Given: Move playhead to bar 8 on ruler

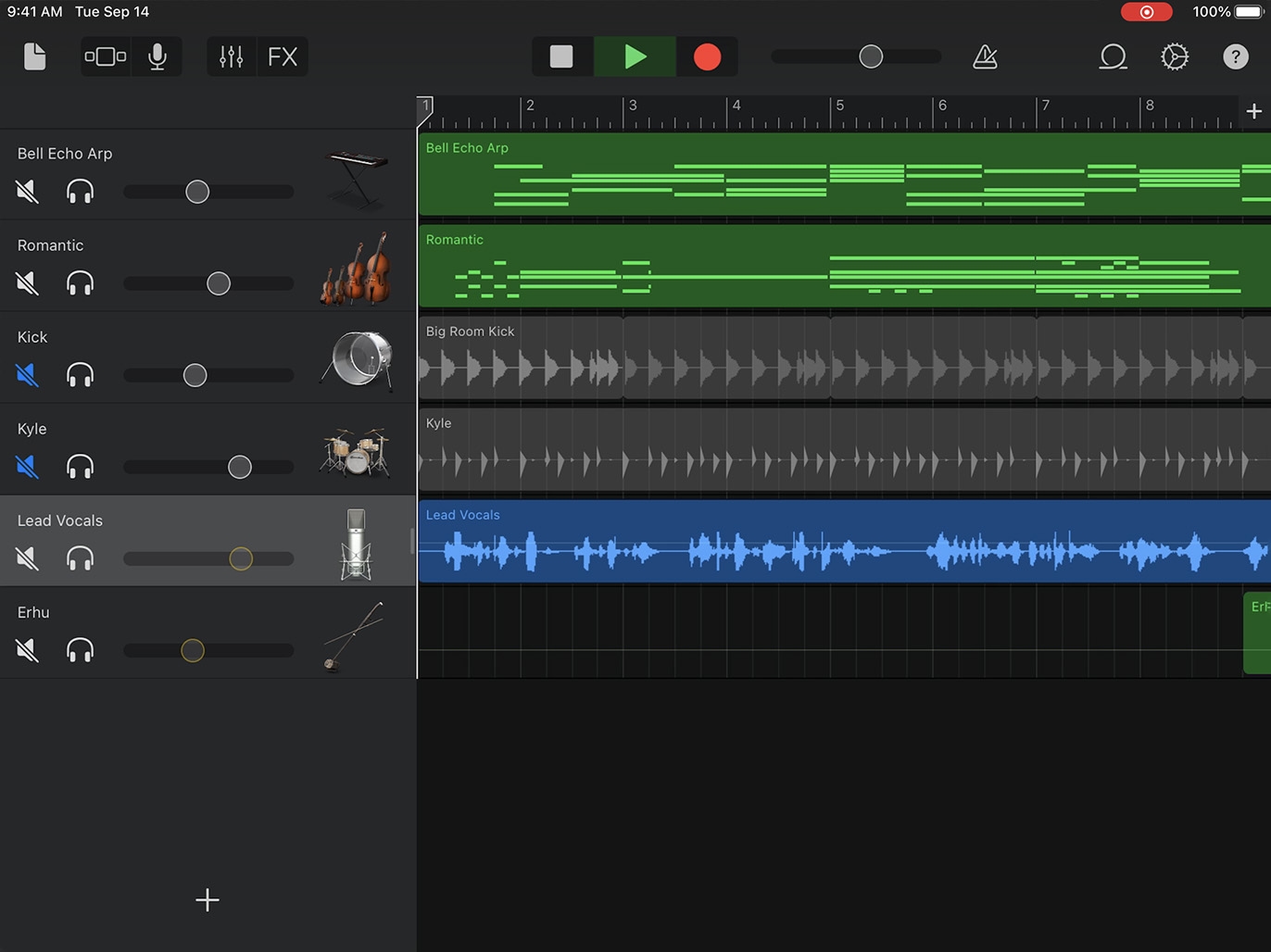Looking at the screenshot, I should [x=1150, y=106].
